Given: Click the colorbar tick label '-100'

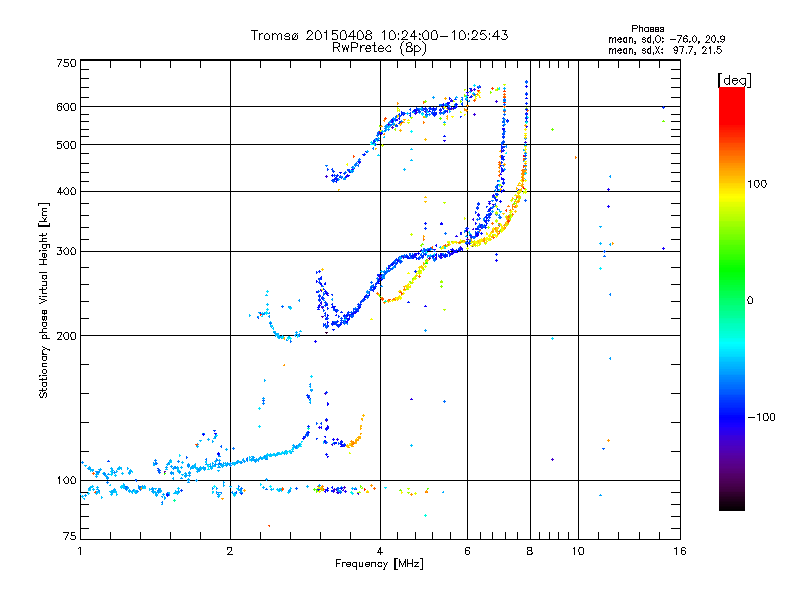Looking at the screenshot, I should click(x=761, y=417).
